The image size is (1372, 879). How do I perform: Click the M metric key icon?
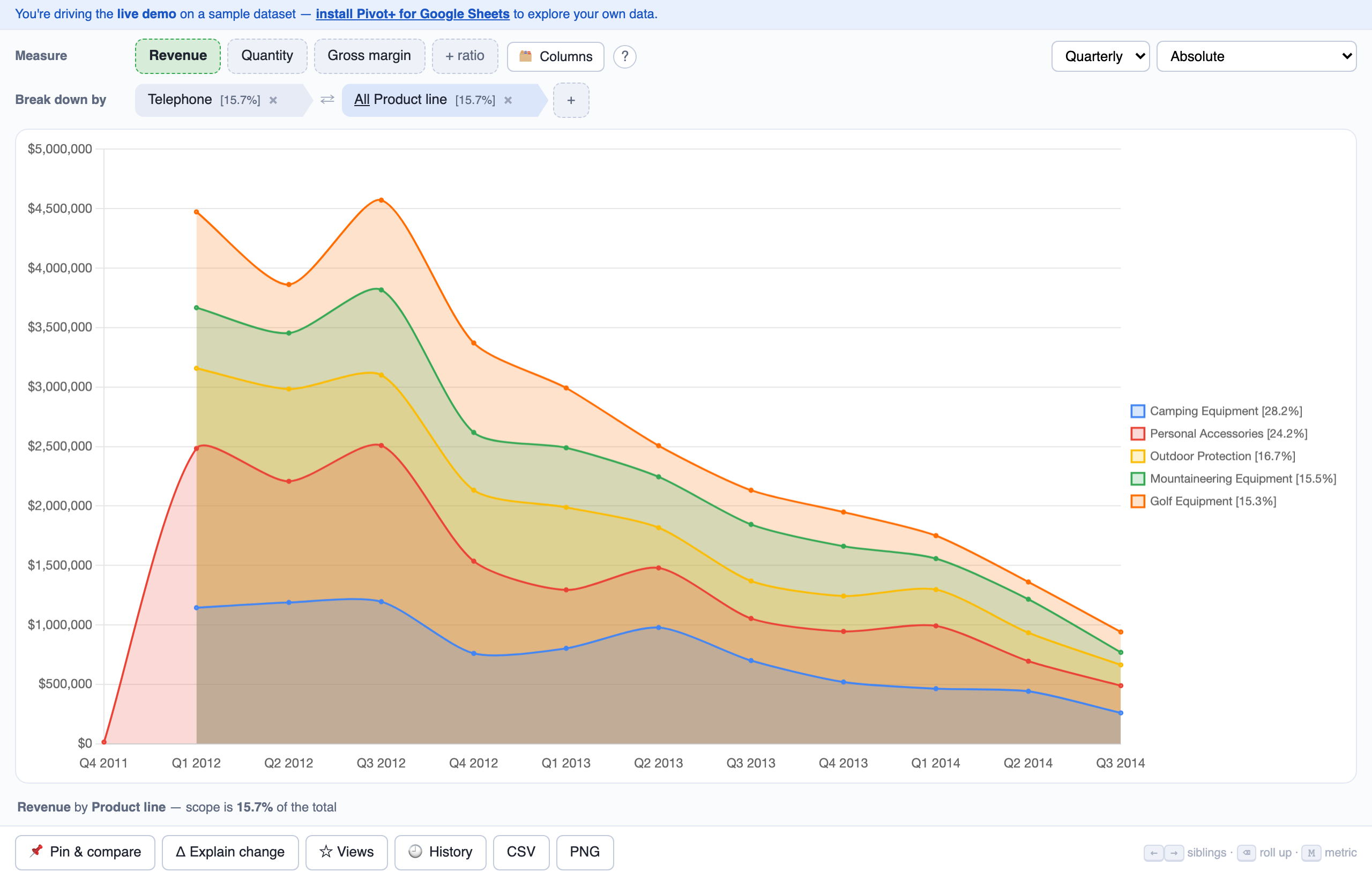pyautogui.click(x=1311, y=853)
